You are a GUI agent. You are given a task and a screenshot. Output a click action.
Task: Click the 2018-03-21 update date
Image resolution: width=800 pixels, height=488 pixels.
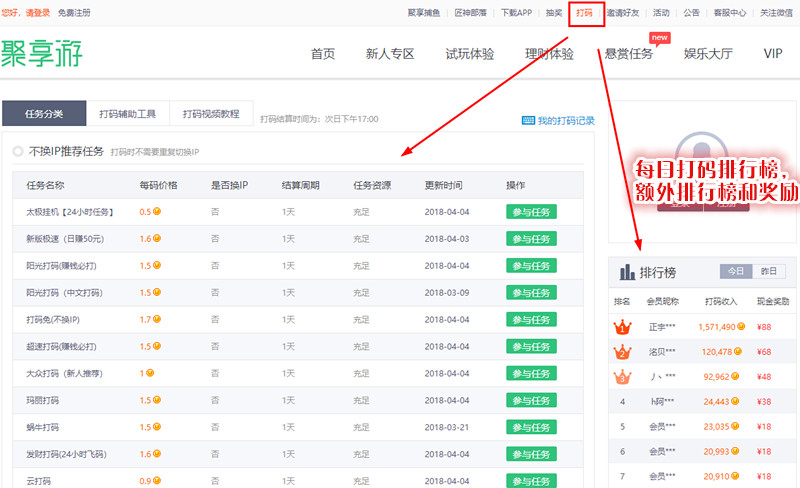tap(446, 427)
